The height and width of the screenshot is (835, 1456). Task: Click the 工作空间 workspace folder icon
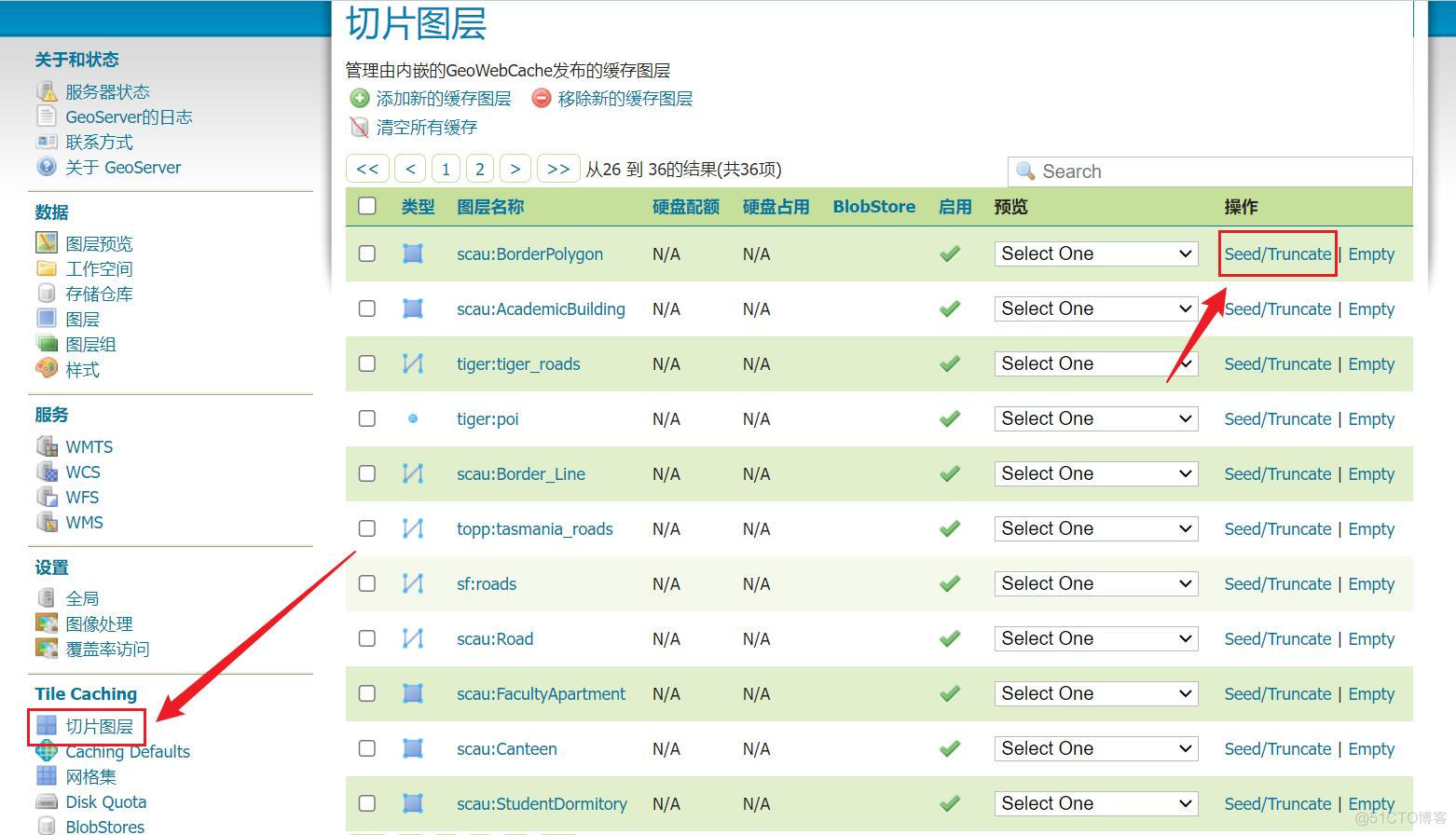click(x=47, y=268)
